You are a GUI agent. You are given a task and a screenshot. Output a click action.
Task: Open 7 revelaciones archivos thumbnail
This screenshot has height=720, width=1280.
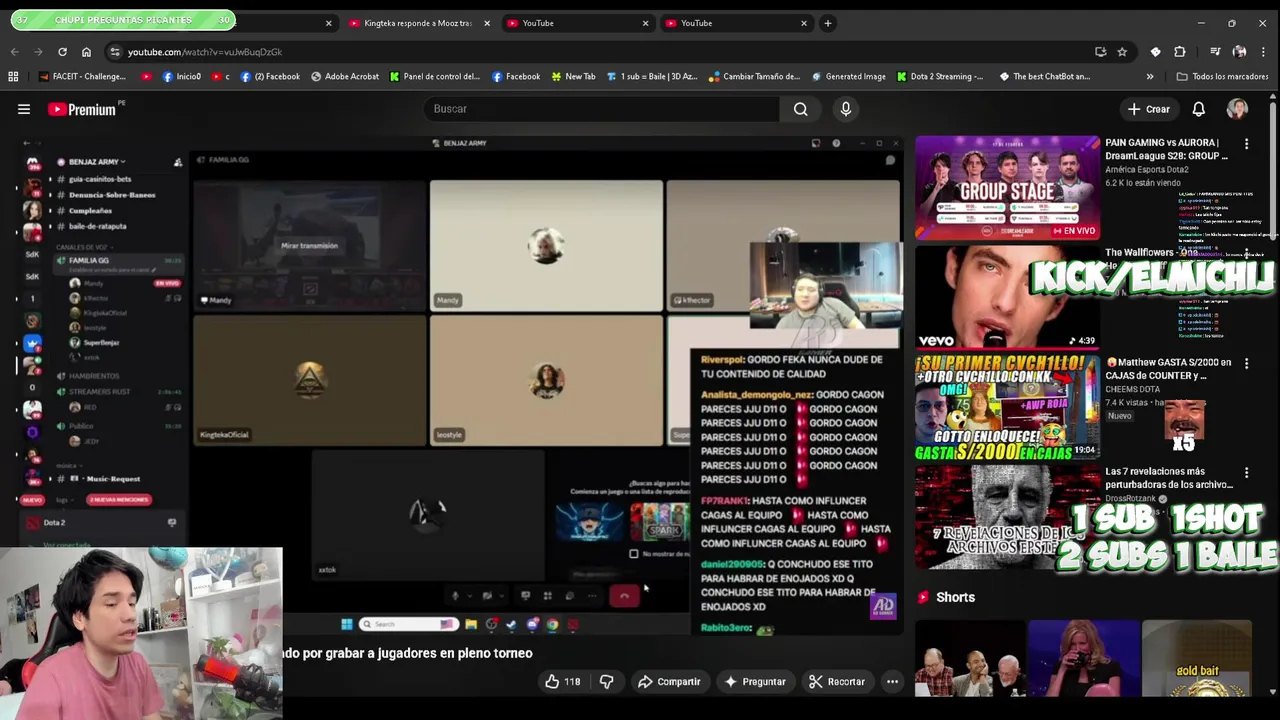point(1007,515)
